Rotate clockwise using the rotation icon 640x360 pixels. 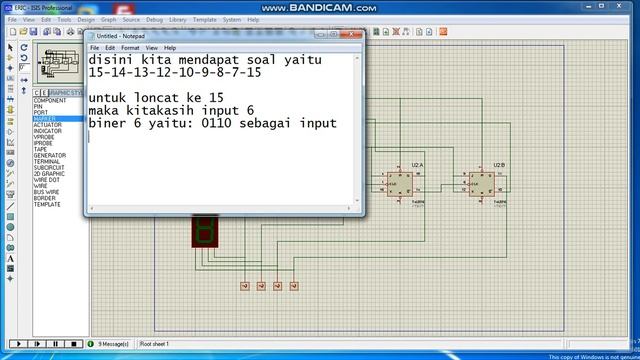pos(24,47)
